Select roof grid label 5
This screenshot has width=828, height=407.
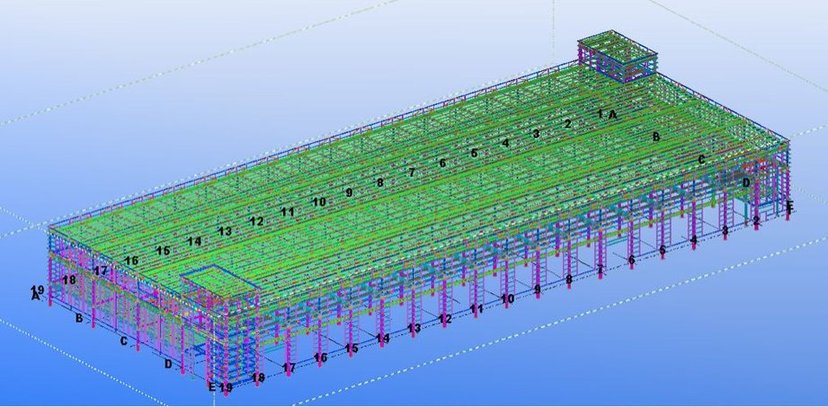click(474, 153)
